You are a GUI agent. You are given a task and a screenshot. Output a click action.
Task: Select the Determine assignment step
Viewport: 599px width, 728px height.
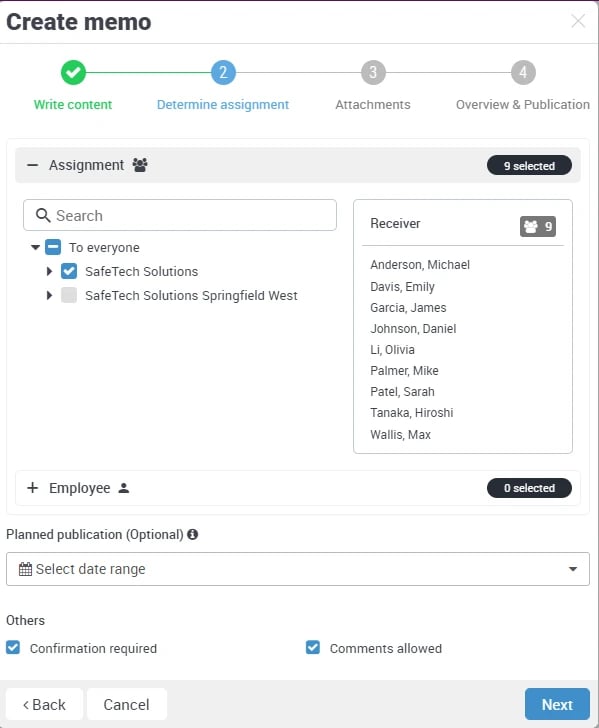(x=223, y=72)
